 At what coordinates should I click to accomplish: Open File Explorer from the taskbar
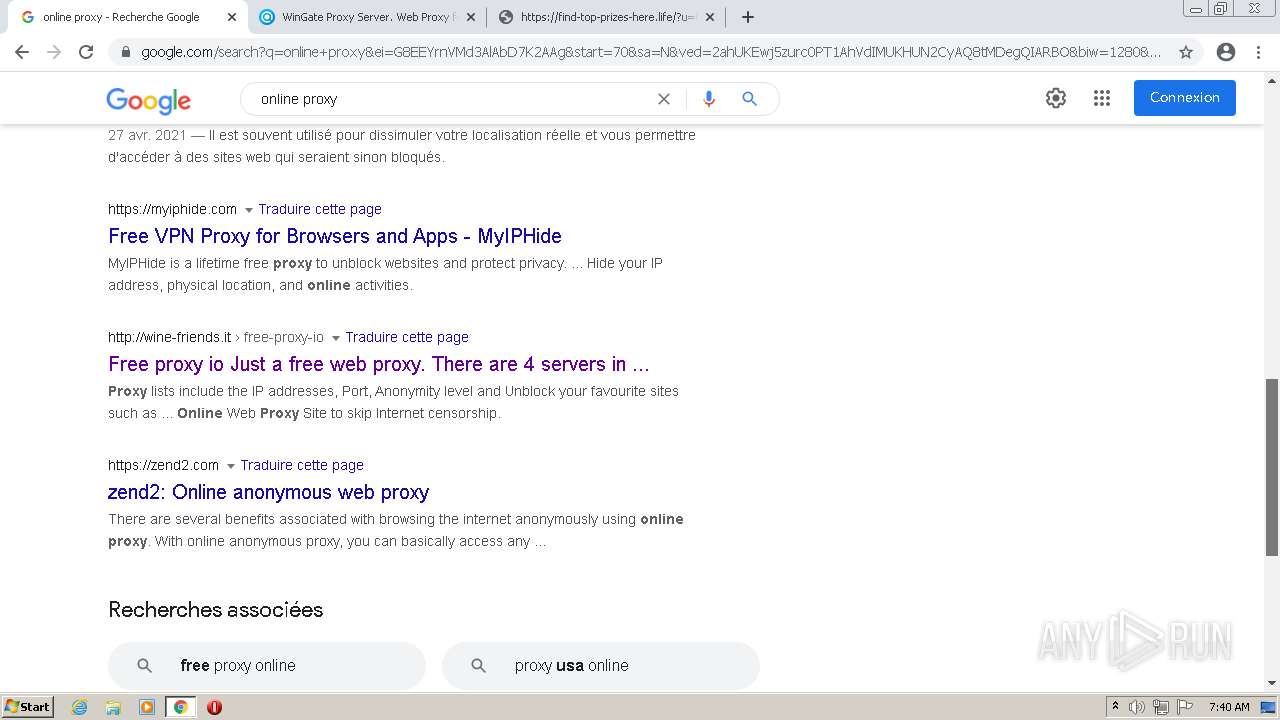(x=113, y=707)
